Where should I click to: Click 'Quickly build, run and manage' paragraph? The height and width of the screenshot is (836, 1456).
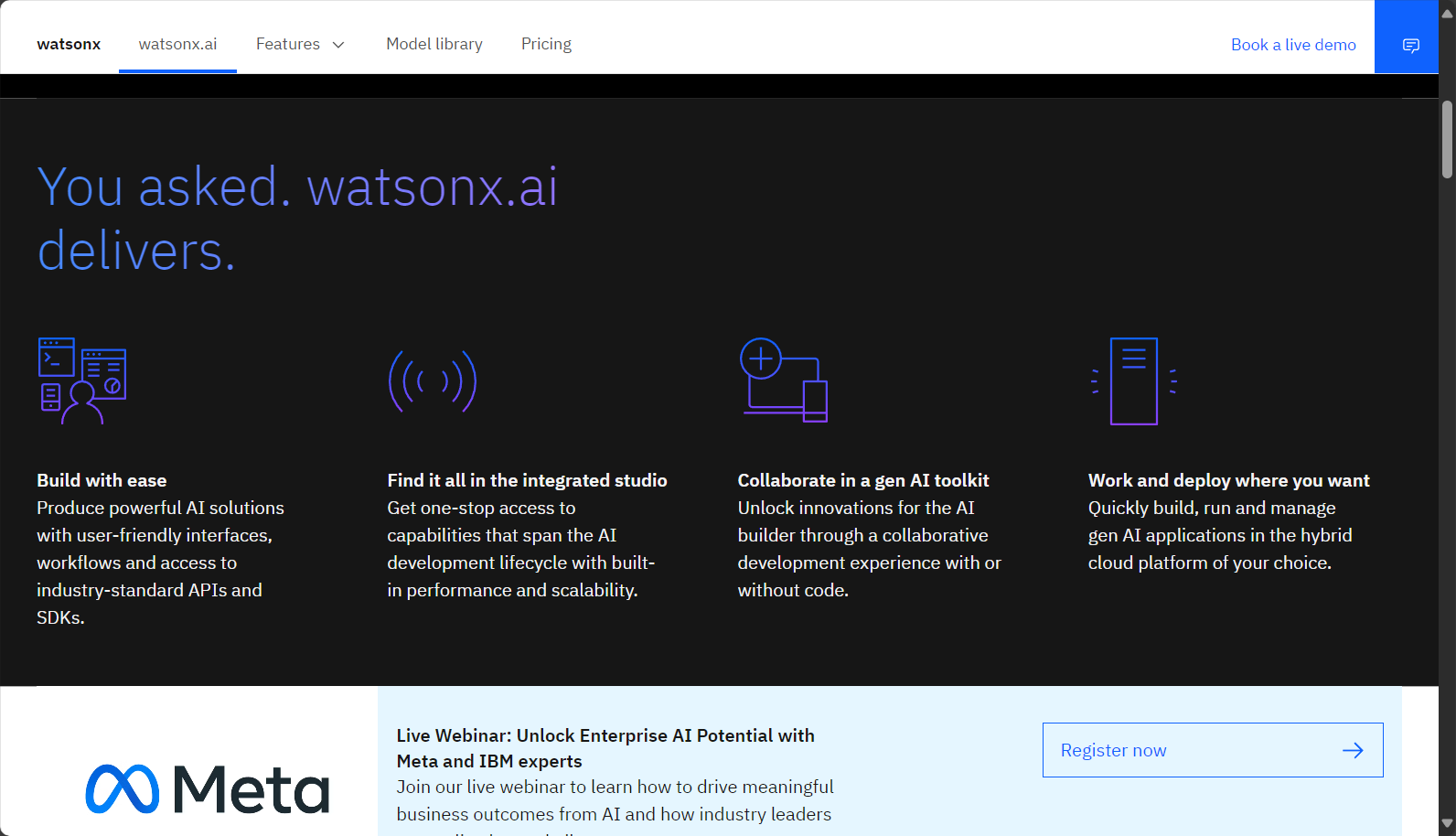pos(1220,535)
